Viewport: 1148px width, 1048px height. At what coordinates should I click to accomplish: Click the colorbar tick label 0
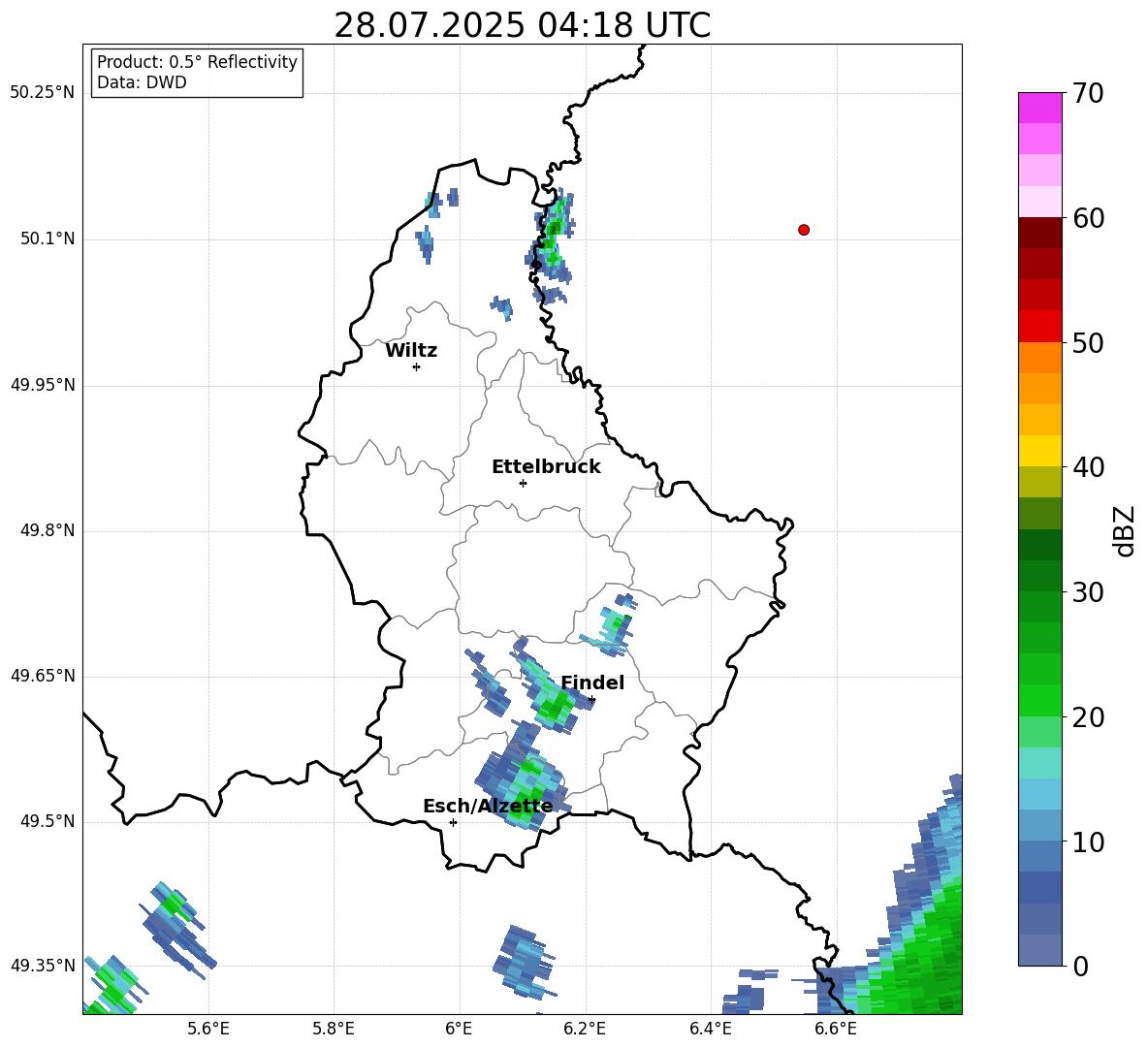click(1080, 966)
